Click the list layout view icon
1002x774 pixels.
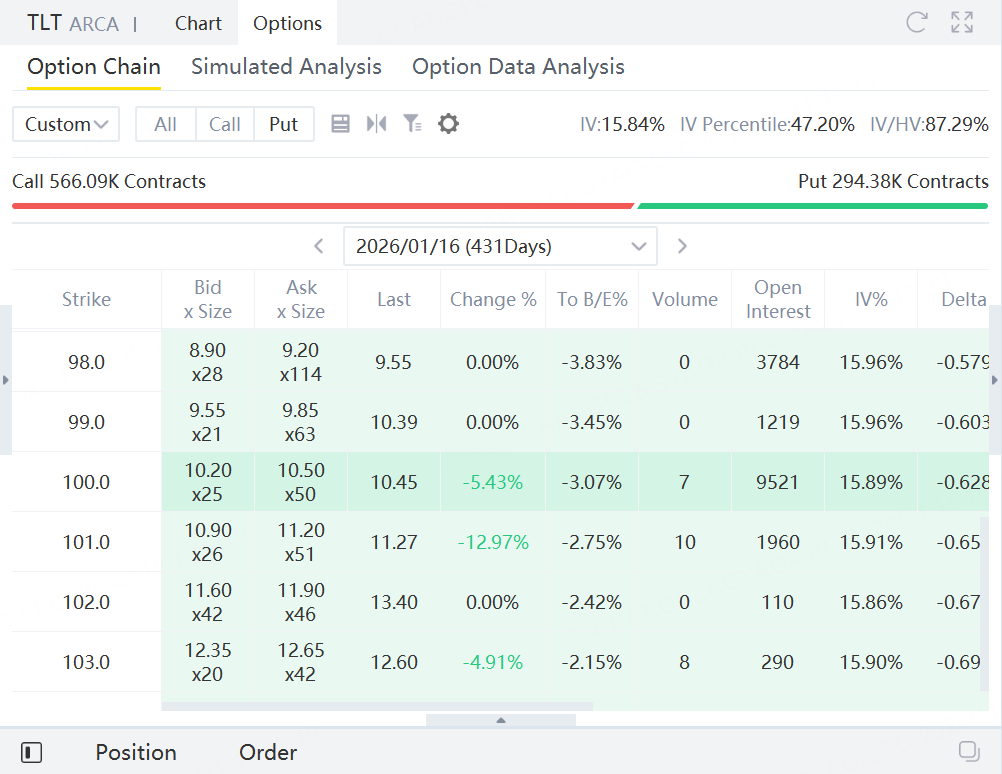(340, 124)
